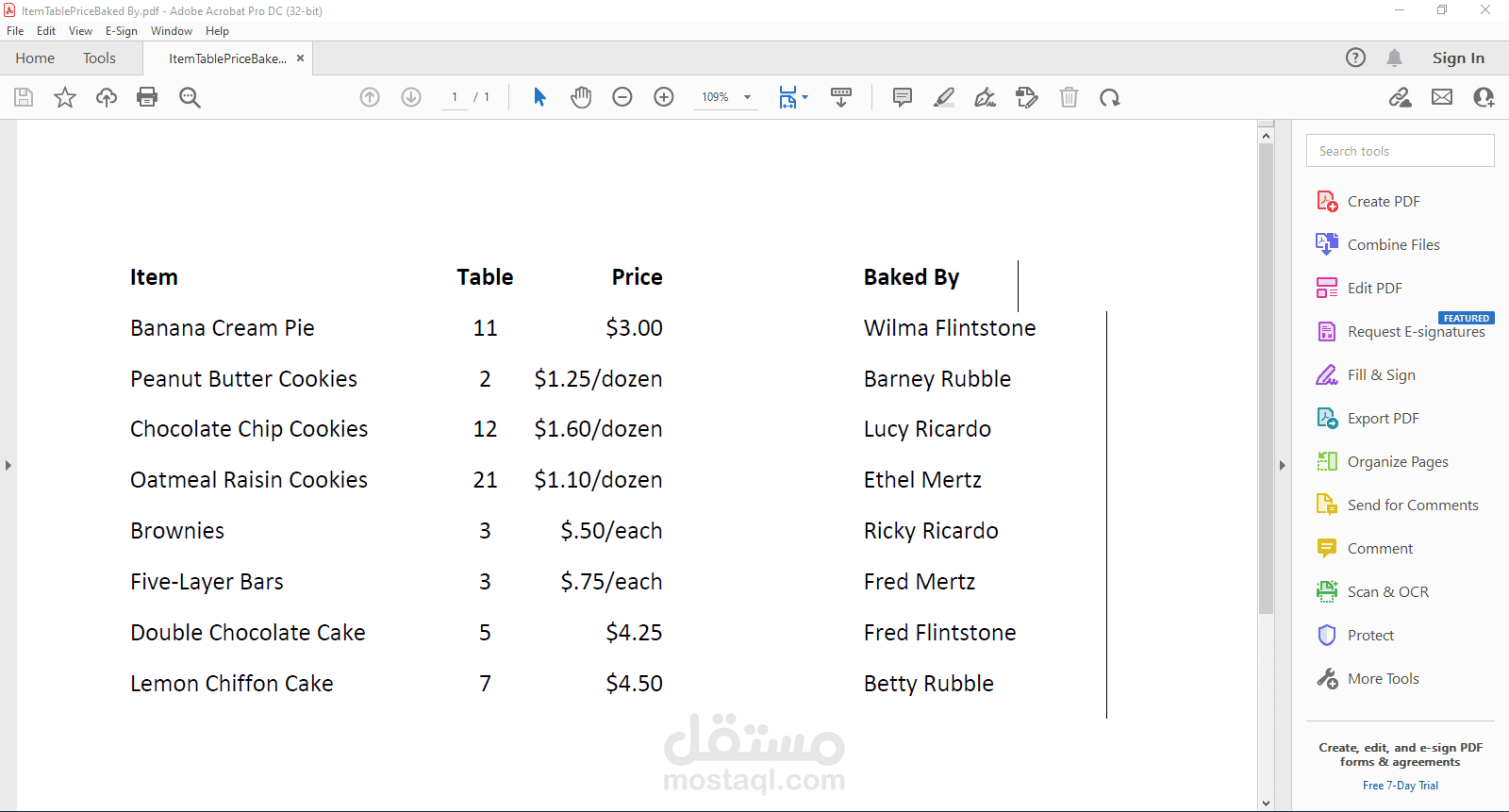Select the arrow selection tool
The width and height of the screenshot is (1509, 812).
click(539, 97)
